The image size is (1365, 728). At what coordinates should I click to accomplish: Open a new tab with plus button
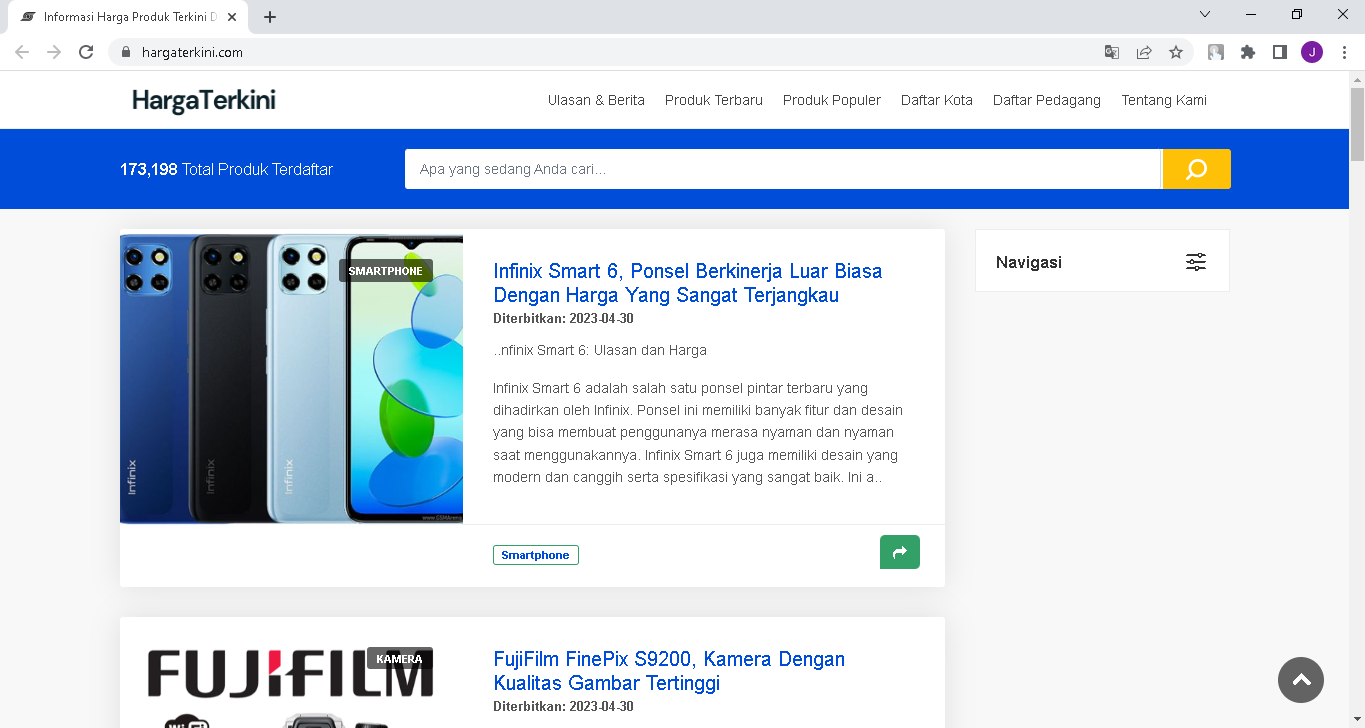pos(270,17)
